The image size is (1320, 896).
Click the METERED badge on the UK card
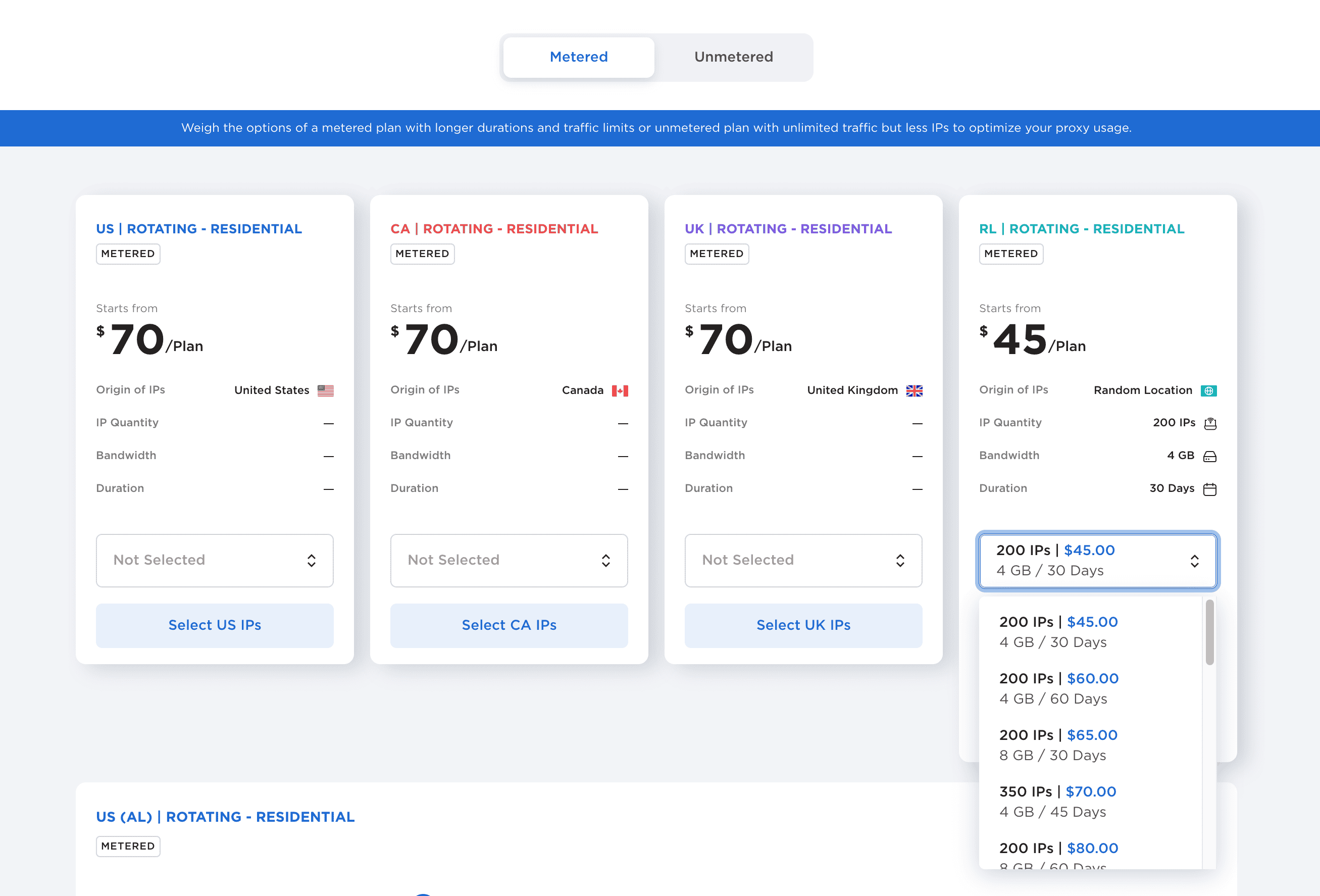pyautogui.click(x=717, y=254)
